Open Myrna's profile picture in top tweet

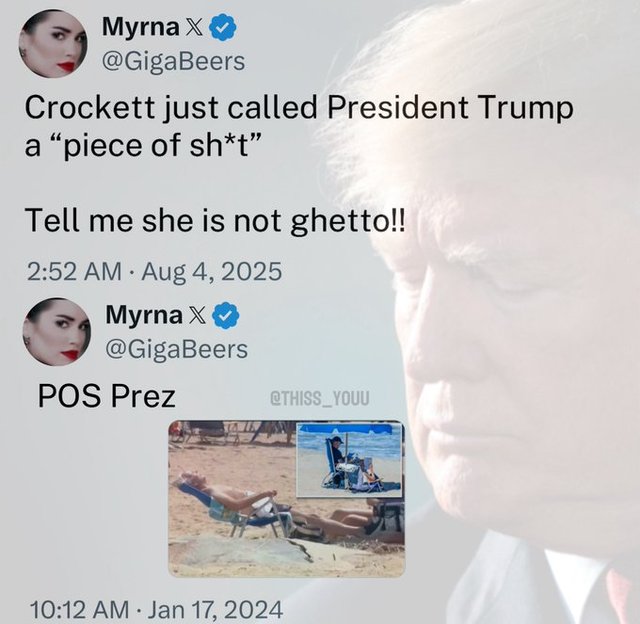53,44
